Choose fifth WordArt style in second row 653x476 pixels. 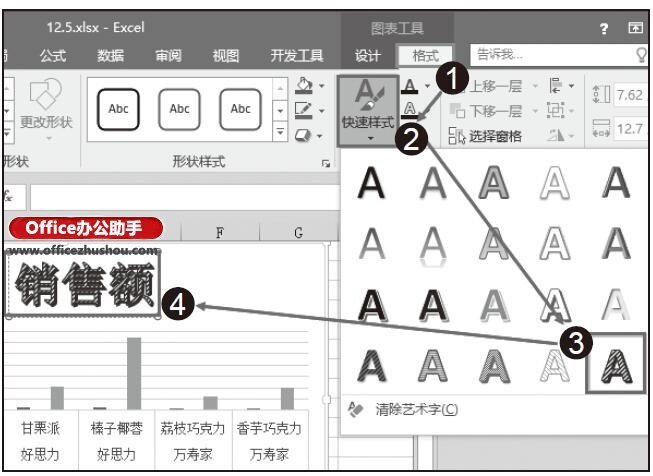(x=616, y=243)
